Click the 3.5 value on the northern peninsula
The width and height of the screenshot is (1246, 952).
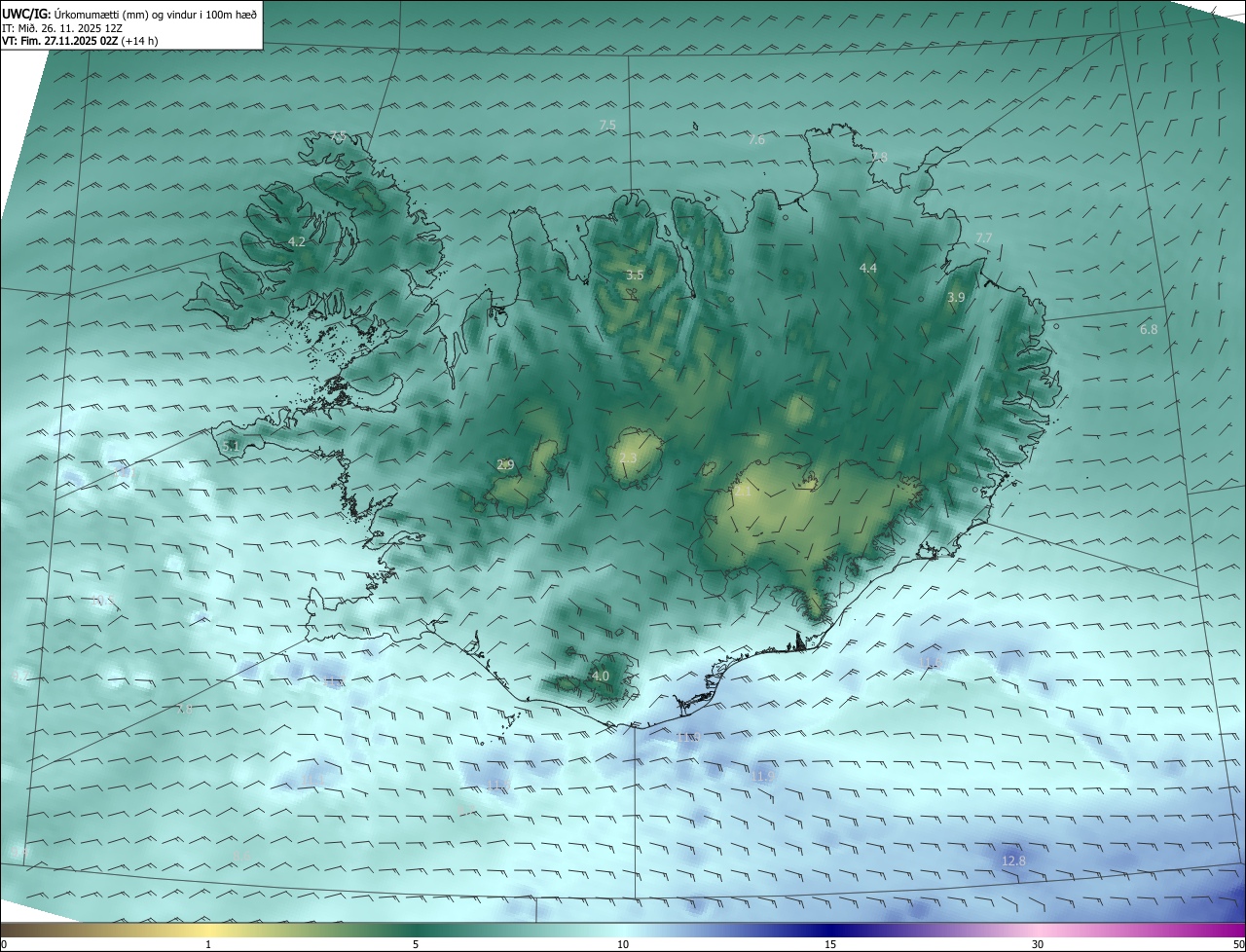635,275
